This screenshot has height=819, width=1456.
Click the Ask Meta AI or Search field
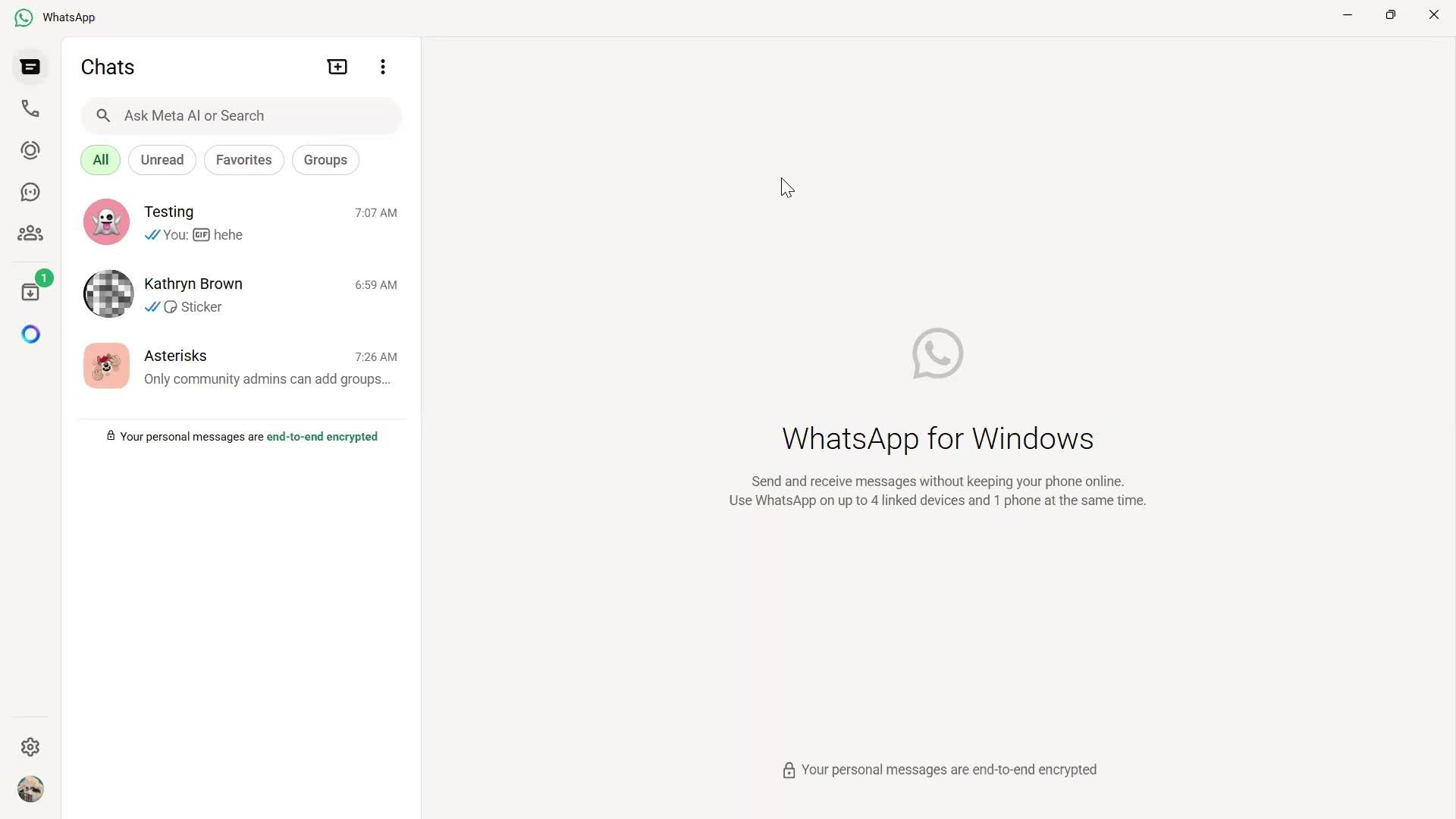[x=241, y=115]
